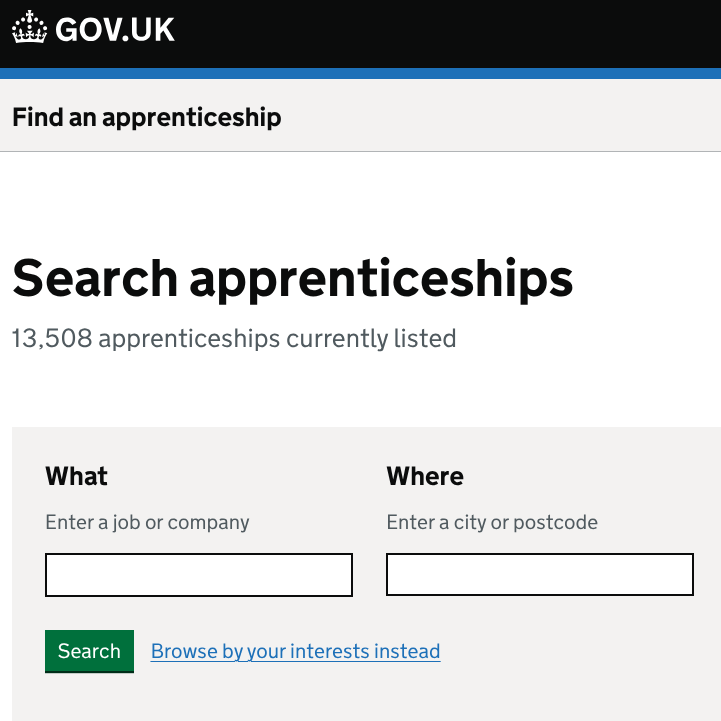Click the 'currently listed' text
Screen dimensions: 721x721
[x=371, y=339]
